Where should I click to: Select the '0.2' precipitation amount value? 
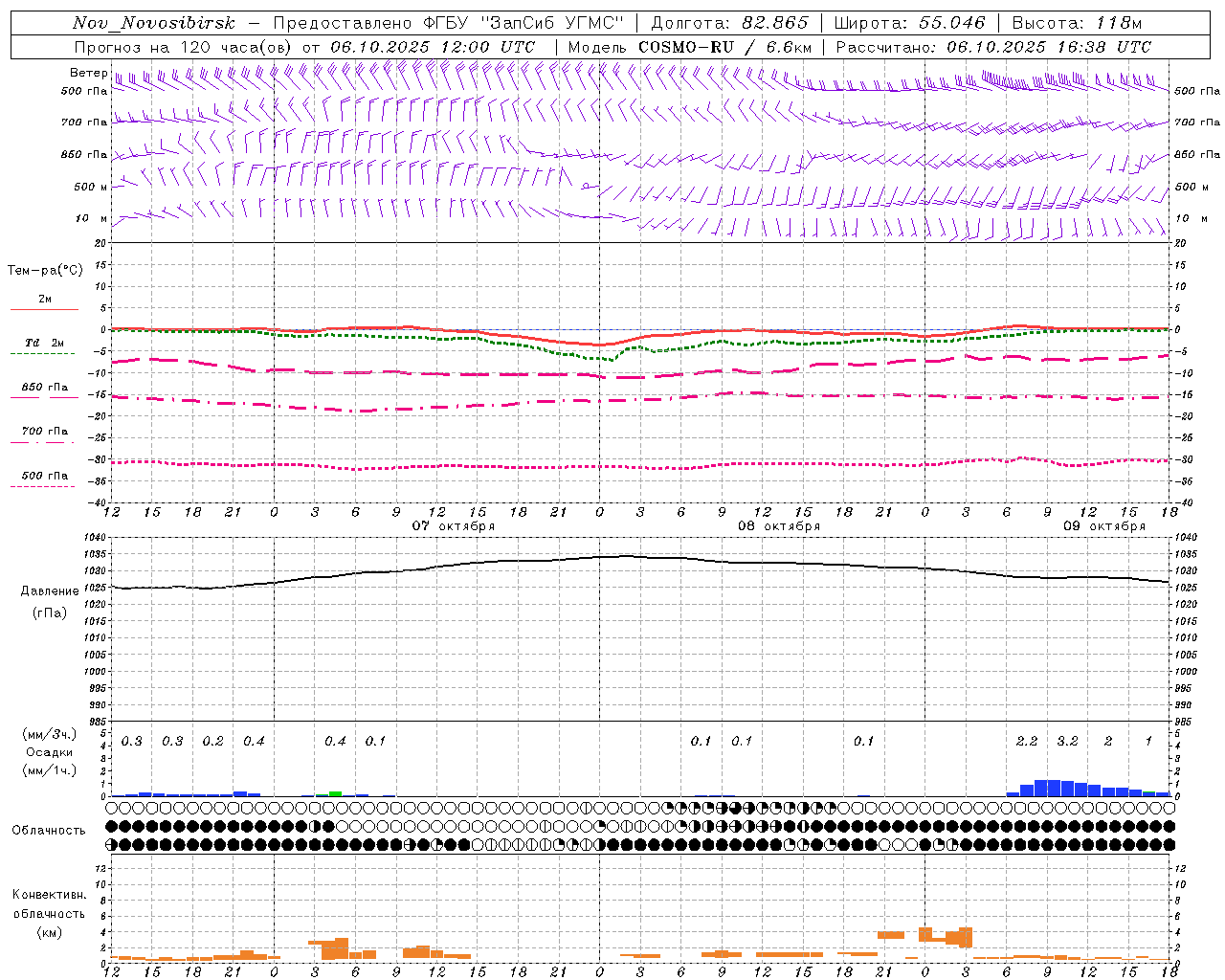[x=213, y=742]
